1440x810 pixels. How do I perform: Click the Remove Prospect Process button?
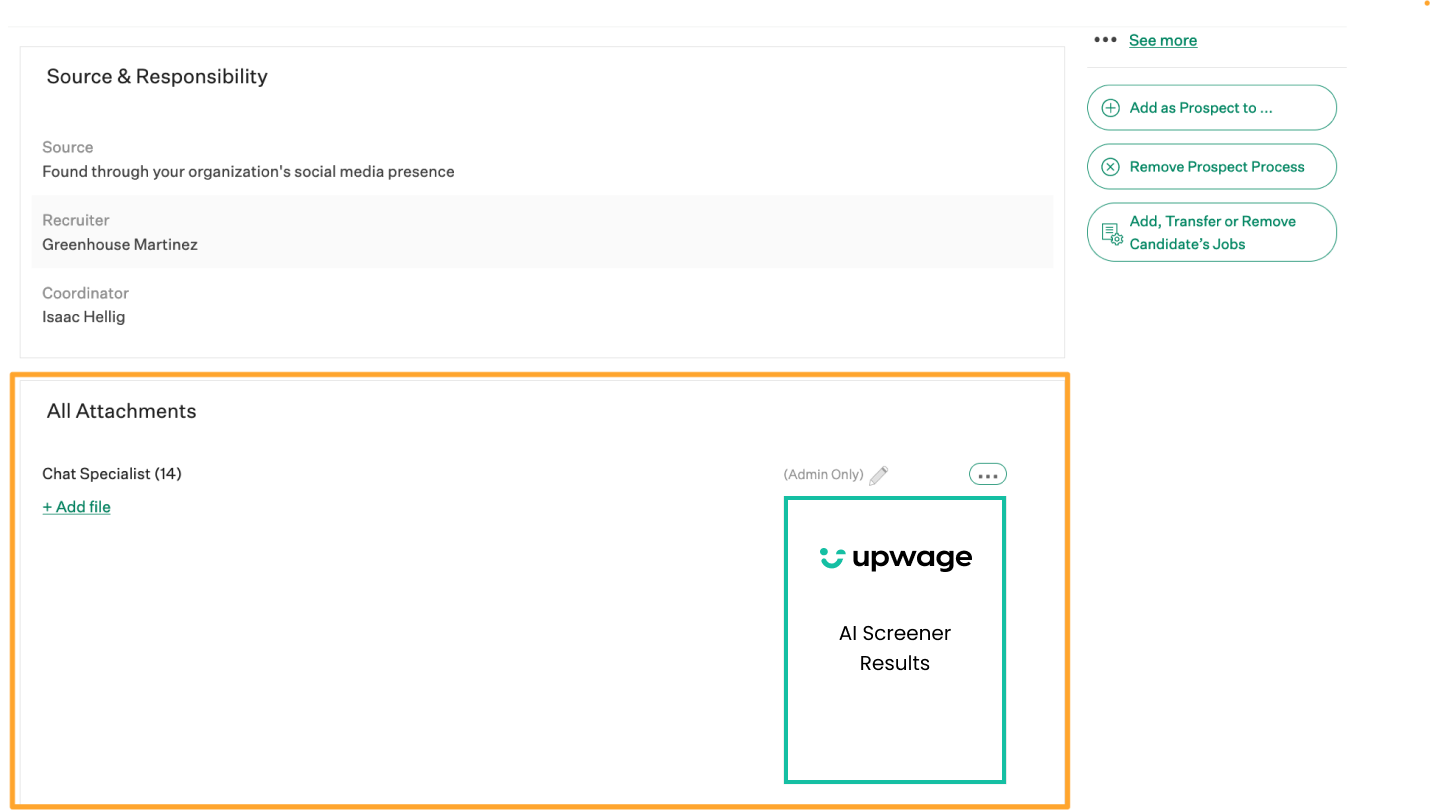[x=1212, y=167]
